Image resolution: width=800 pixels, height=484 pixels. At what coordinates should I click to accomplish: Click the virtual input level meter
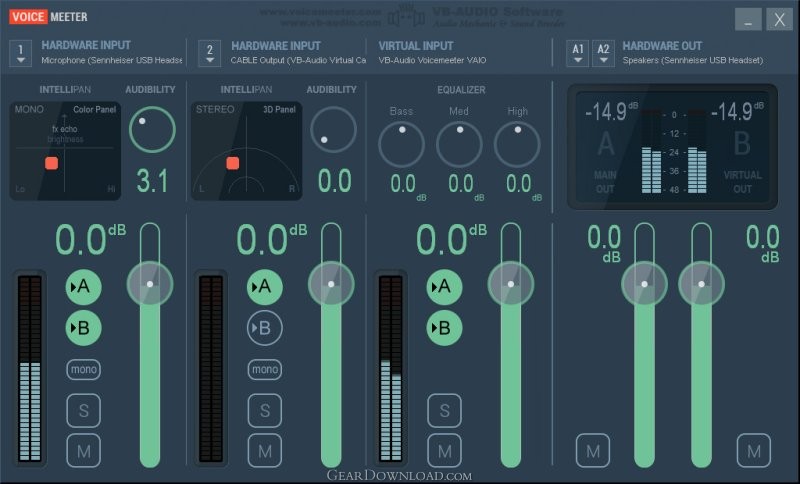391,369
